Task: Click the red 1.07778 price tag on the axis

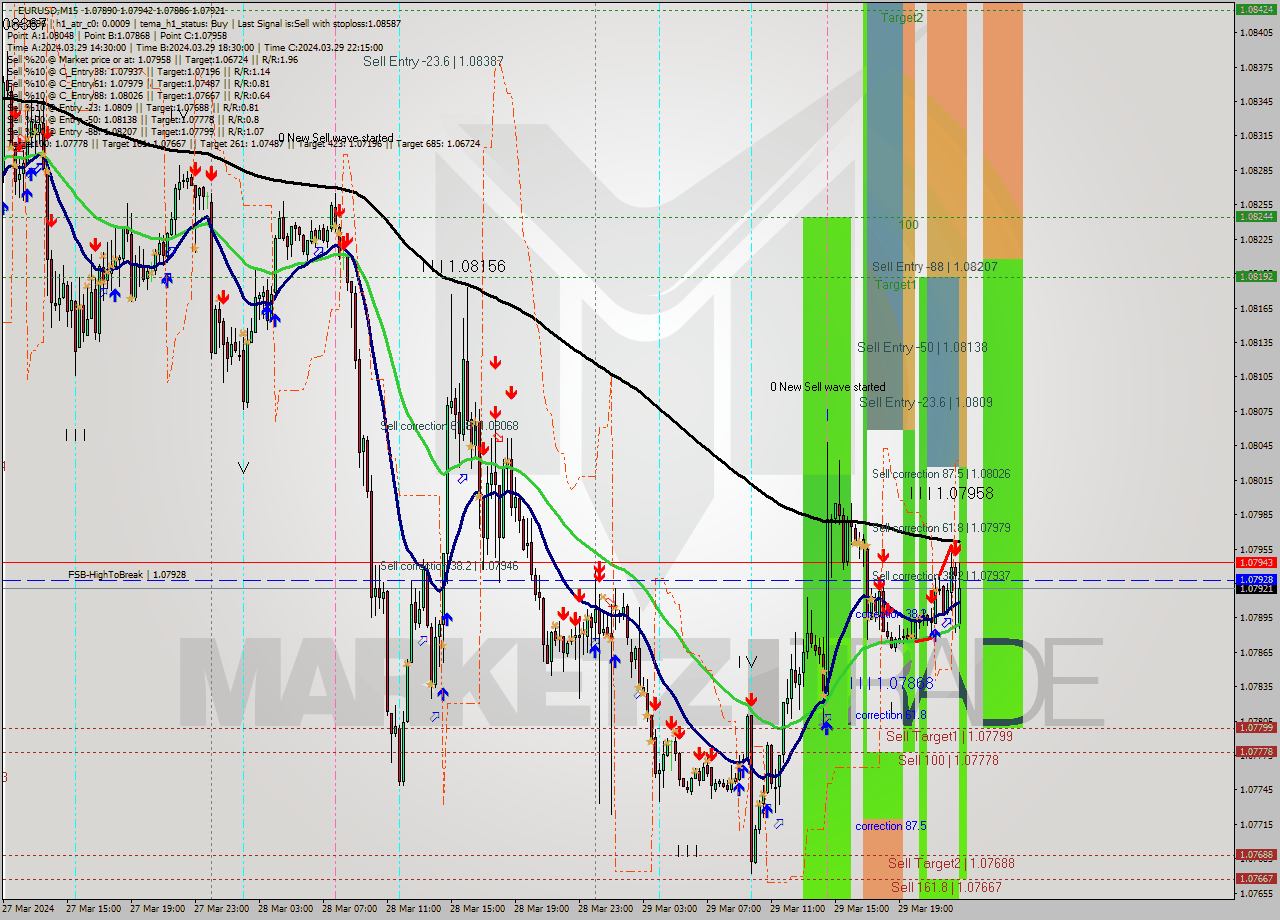Action: pyautogui.click(x=1255, y=752)
